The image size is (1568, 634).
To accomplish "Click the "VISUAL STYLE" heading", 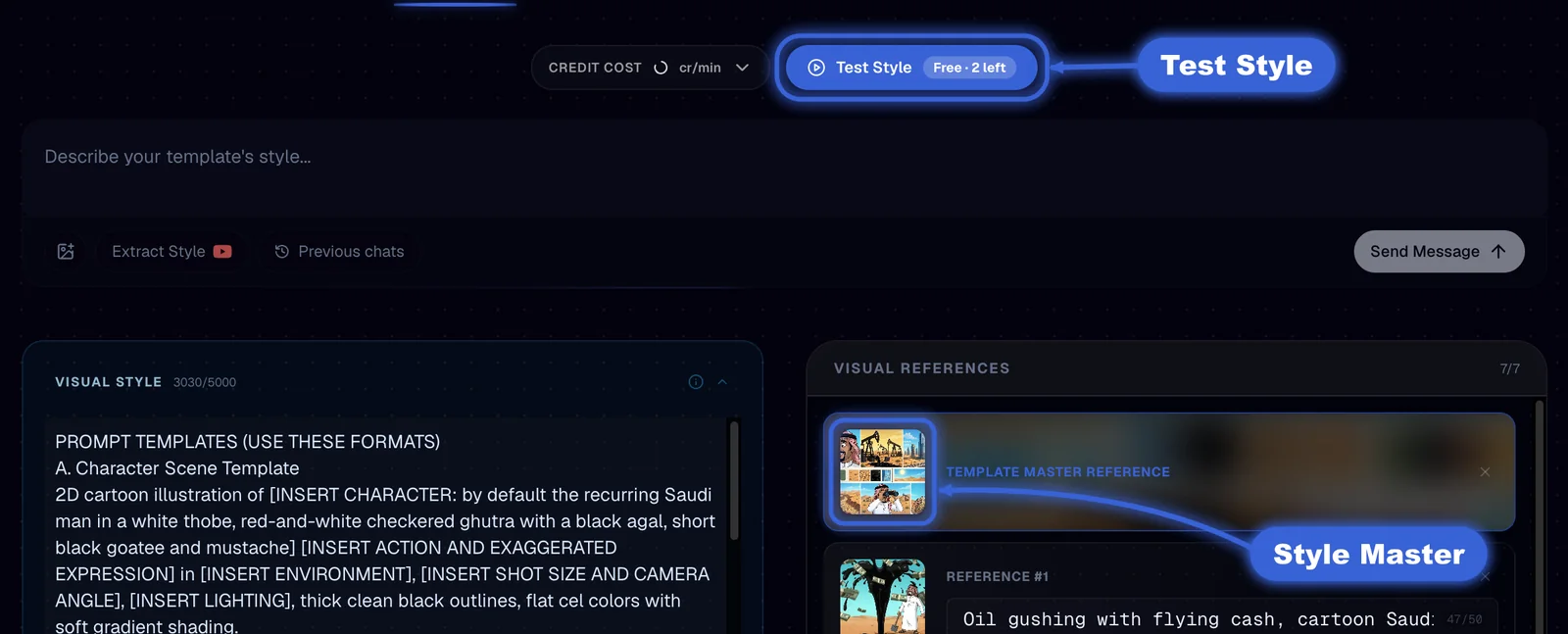I will coord(109,382).
